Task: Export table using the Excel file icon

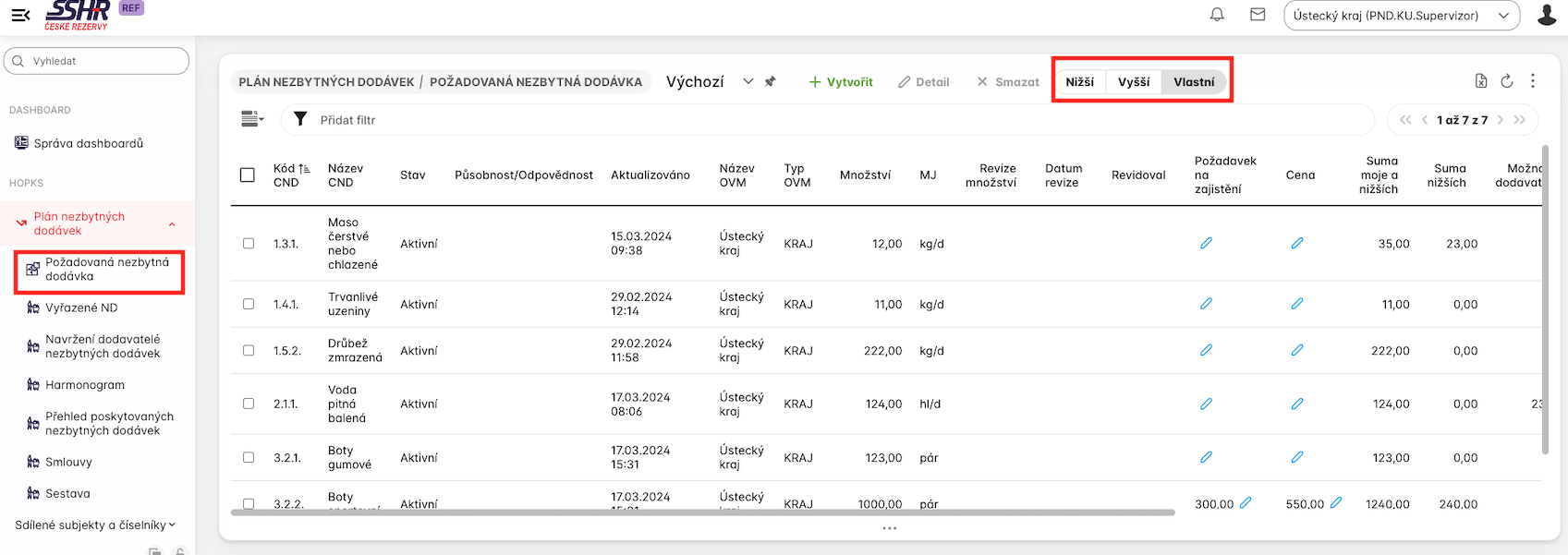Action: pos(1481,81)
